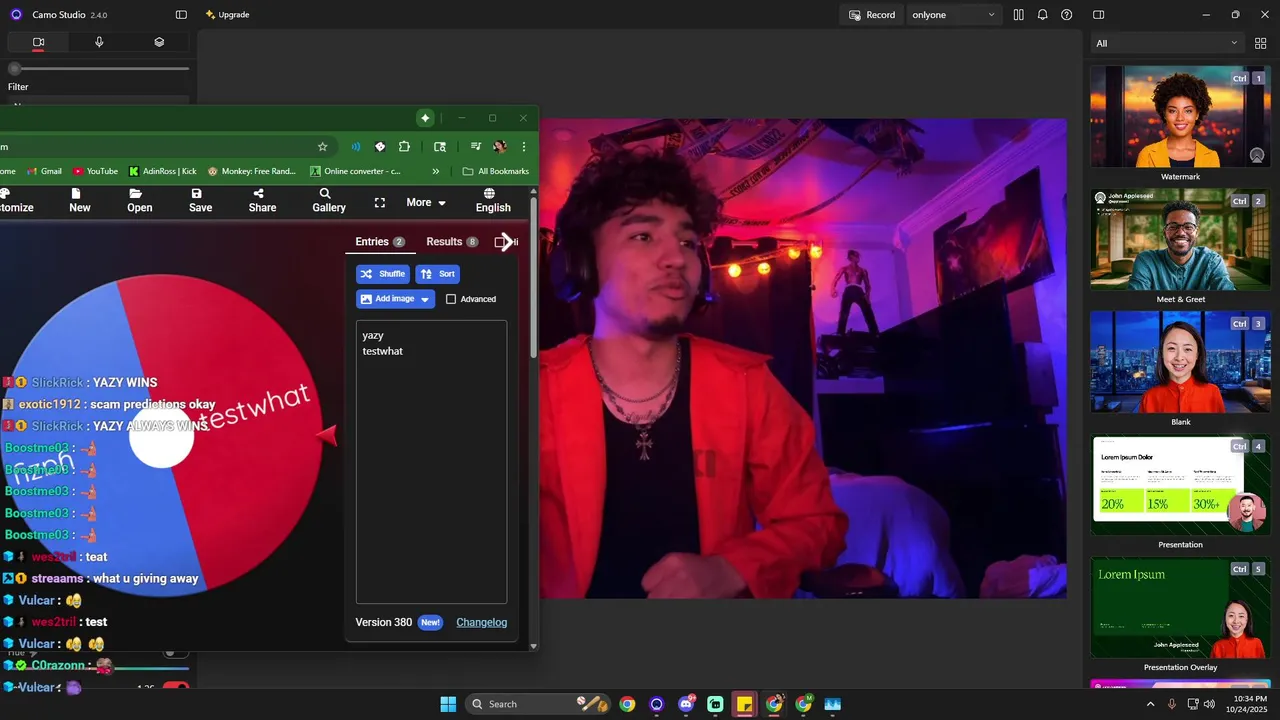The width and height of the screenshot is (1280, 720).
Task: Open the browser three-dot menu
Action: click(x=524, y=147)
